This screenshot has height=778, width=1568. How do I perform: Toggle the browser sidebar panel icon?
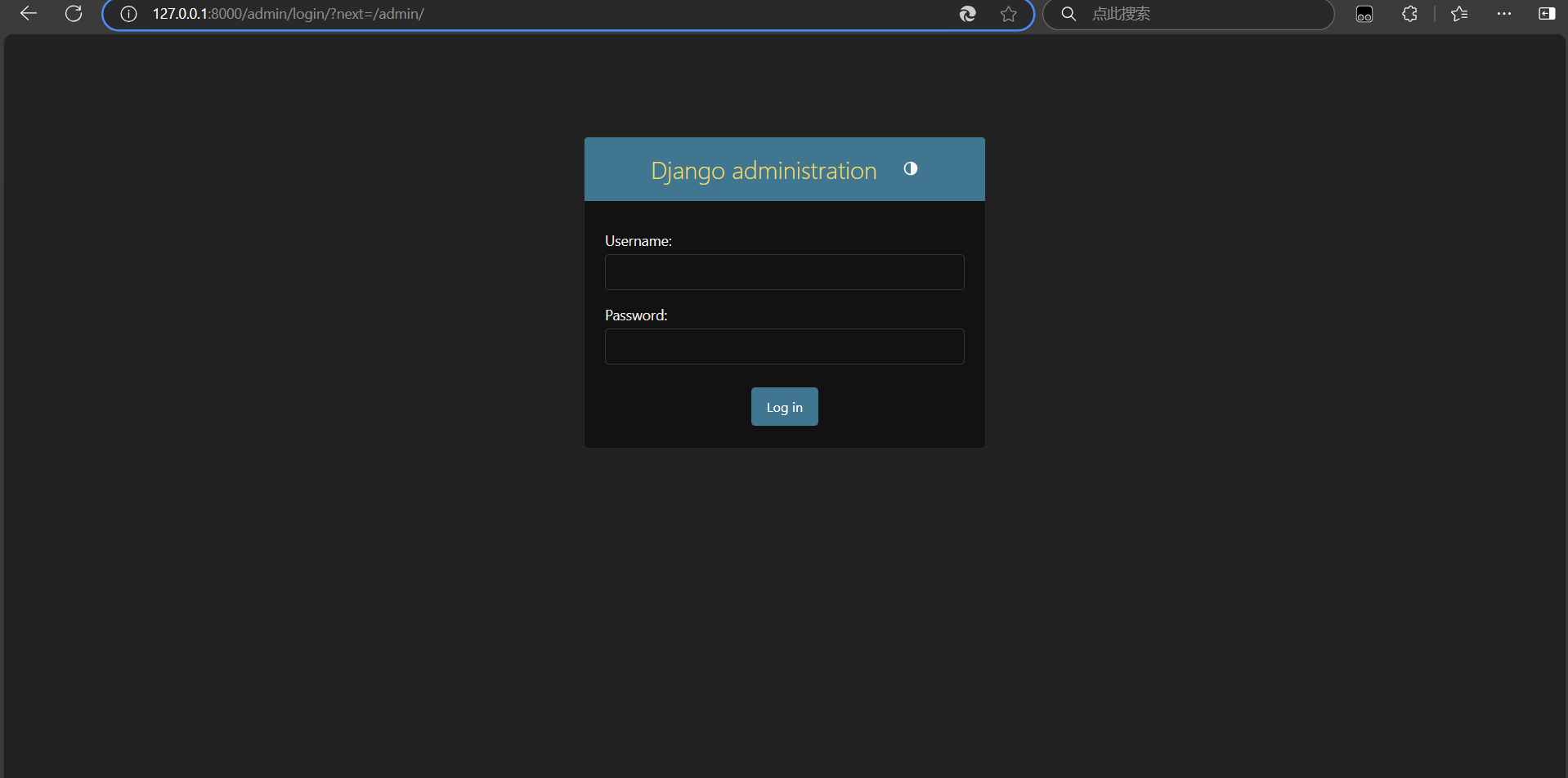tap(1546, 14)
